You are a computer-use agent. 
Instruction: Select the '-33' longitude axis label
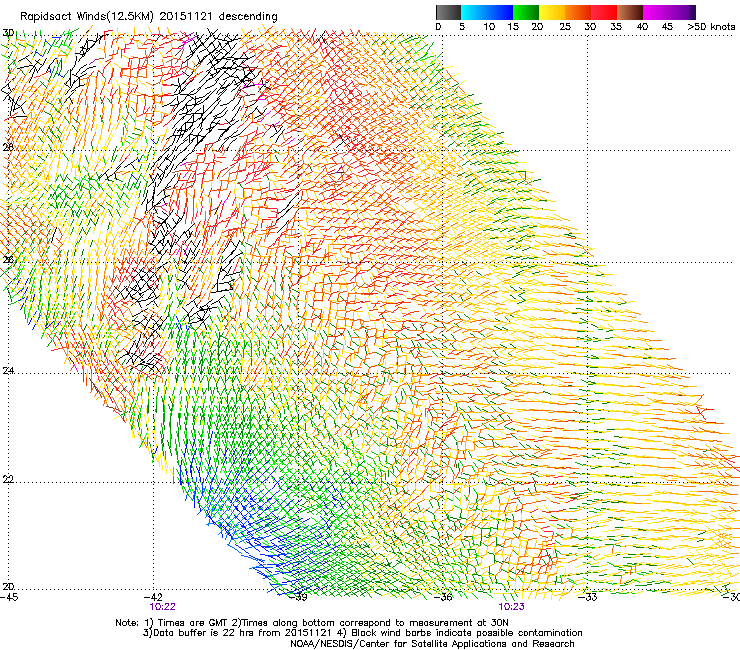[588, 597]
